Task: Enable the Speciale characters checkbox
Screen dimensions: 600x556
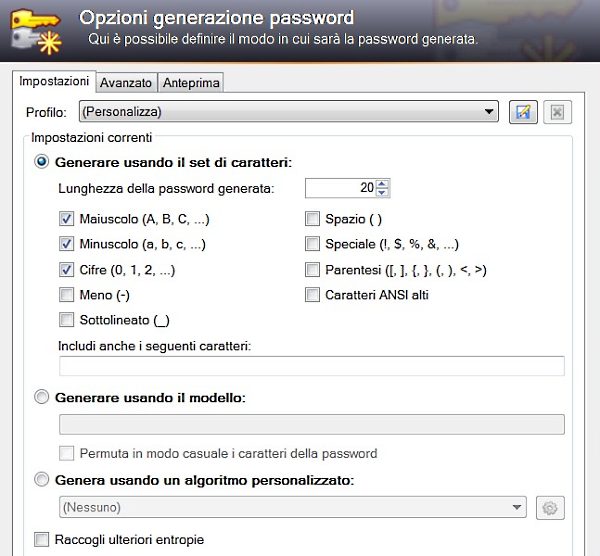Action: click(312, 244)
